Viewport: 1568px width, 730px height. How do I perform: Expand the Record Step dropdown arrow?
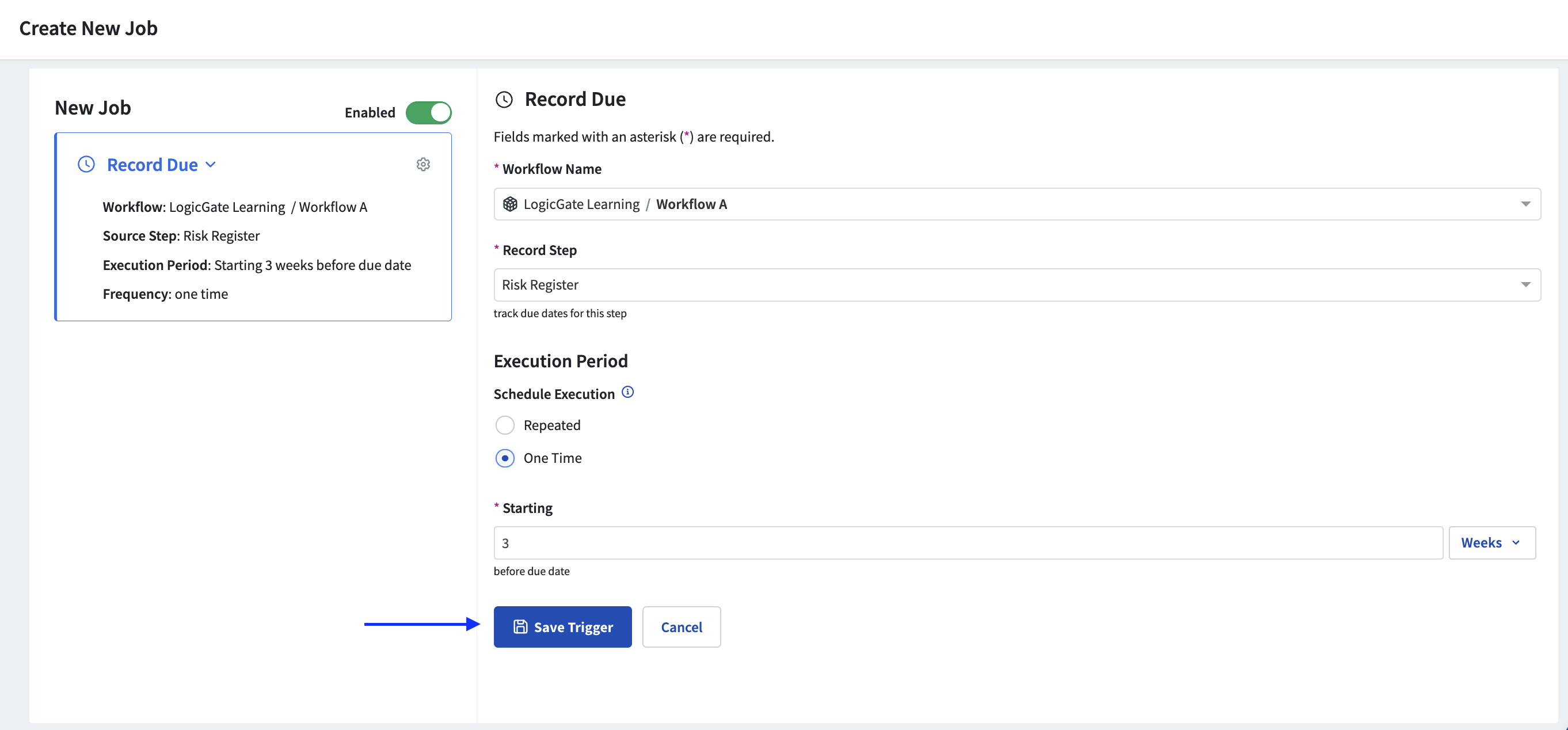[1525, 285]
